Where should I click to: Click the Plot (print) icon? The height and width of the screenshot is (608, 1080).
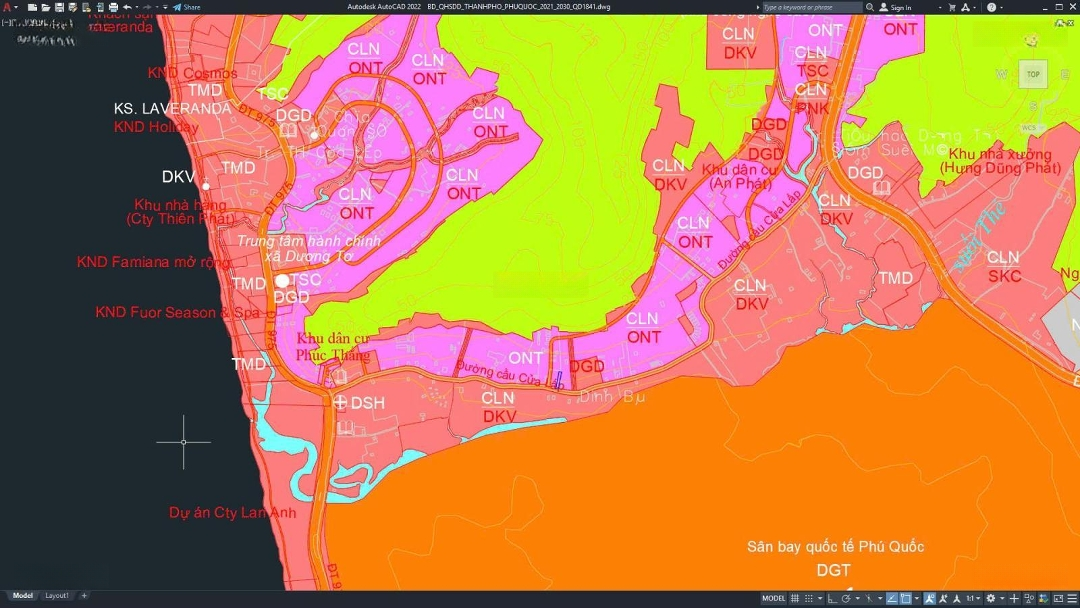point(113,7)
